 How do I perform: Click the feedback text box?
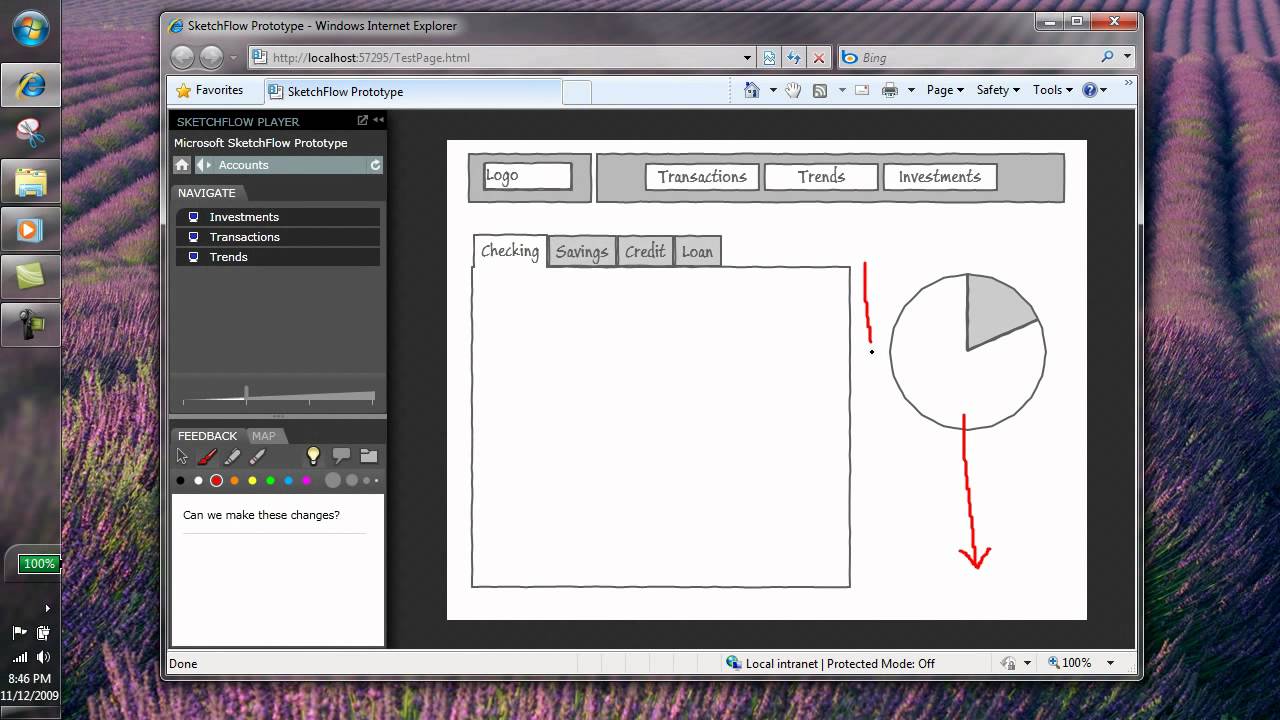tap(278, 569)
